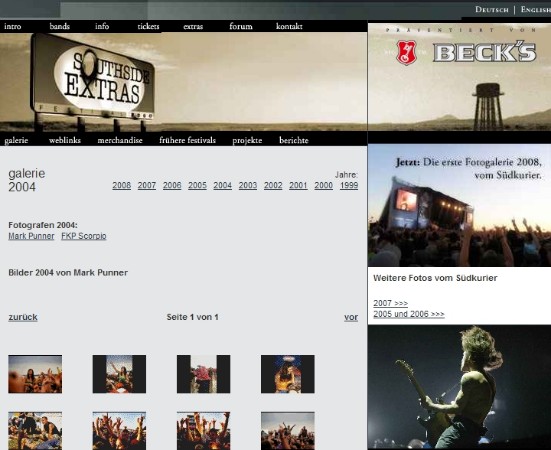This screenshot has width=551, height=450.
Task: Switch language to Deutsch
Action: tap(492, 9)
